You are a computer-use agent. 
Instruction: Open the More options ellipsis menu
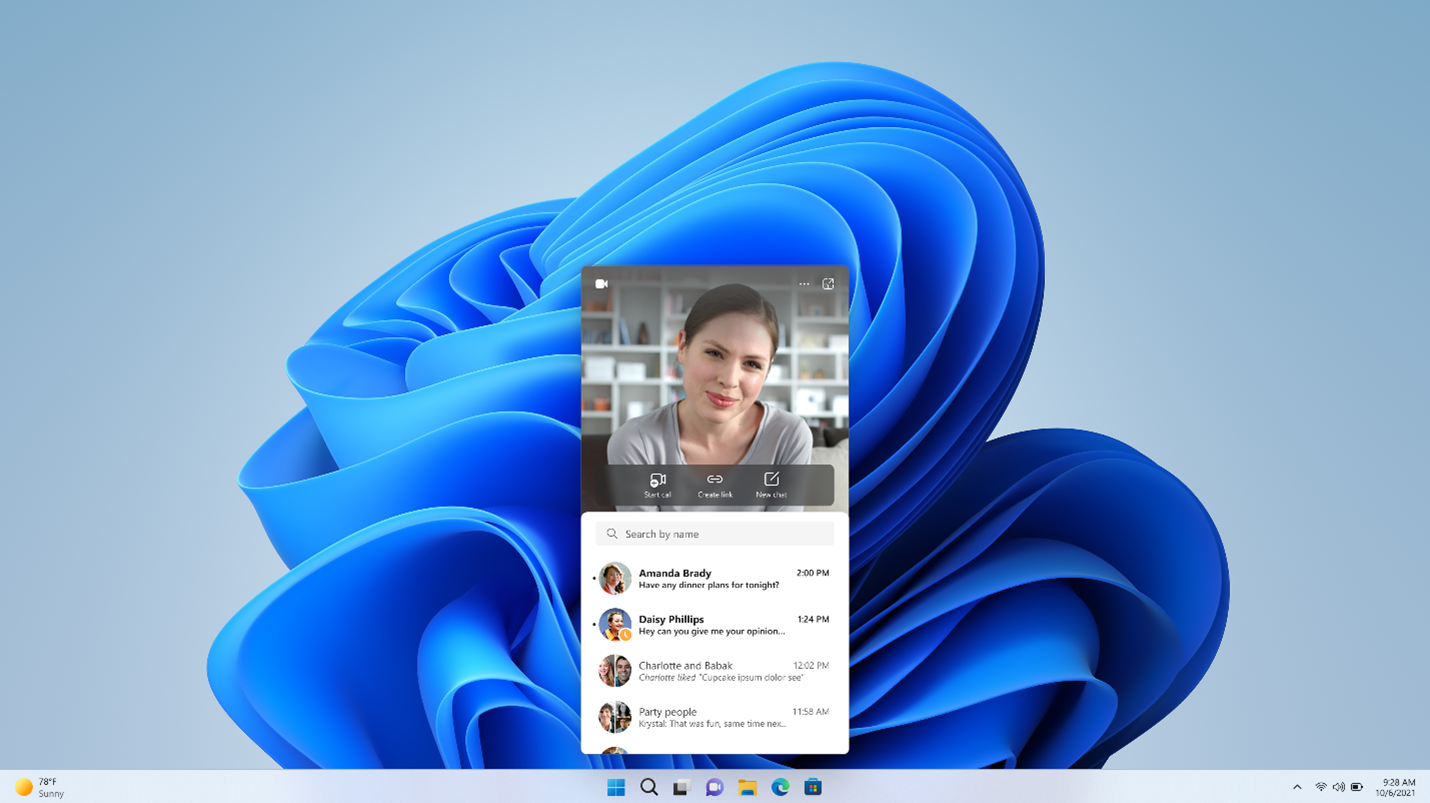click(804, 283)
